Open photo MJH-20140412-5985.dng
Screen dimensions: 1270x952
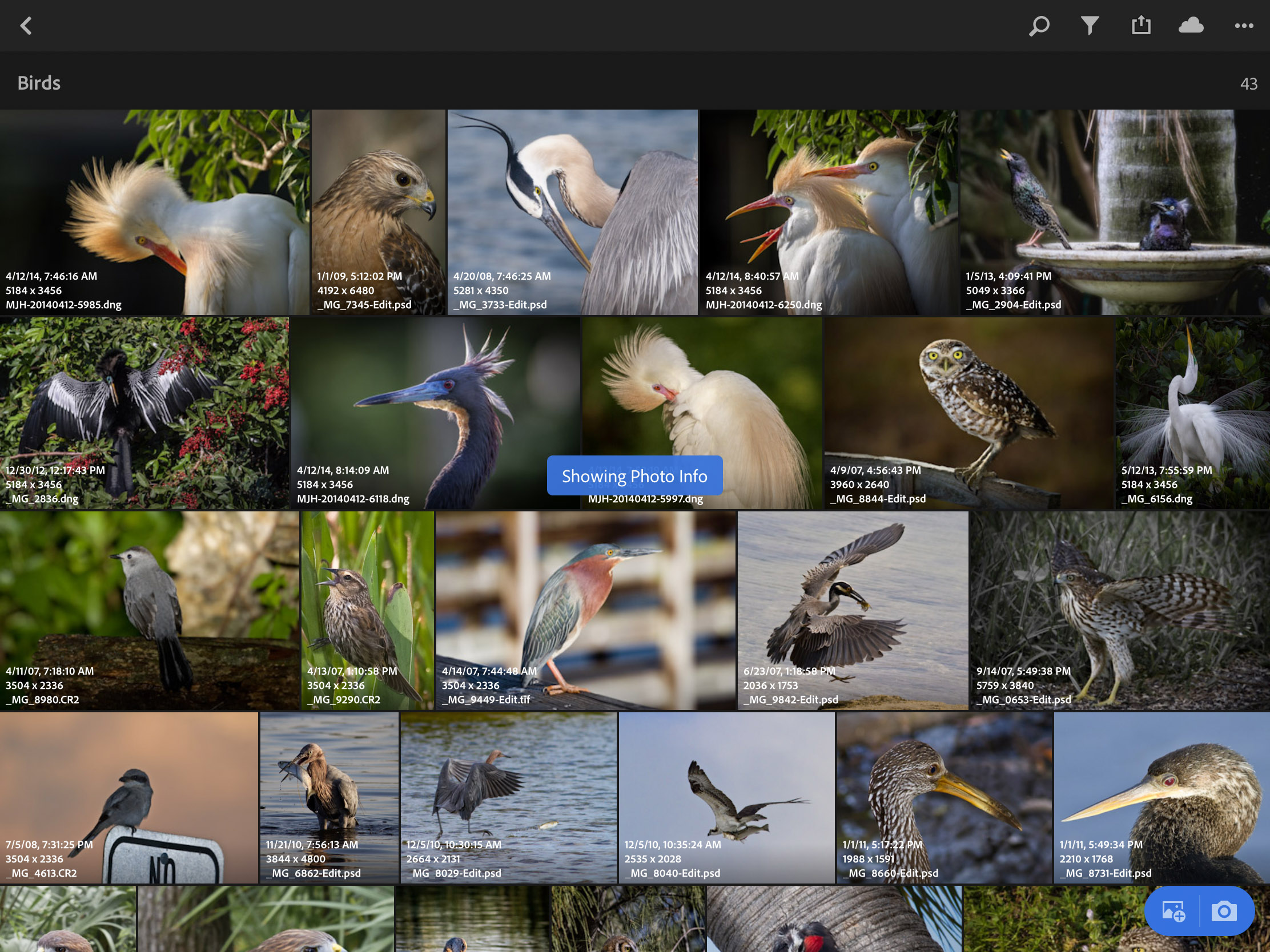pyautogui.click(x=154, y=212)
